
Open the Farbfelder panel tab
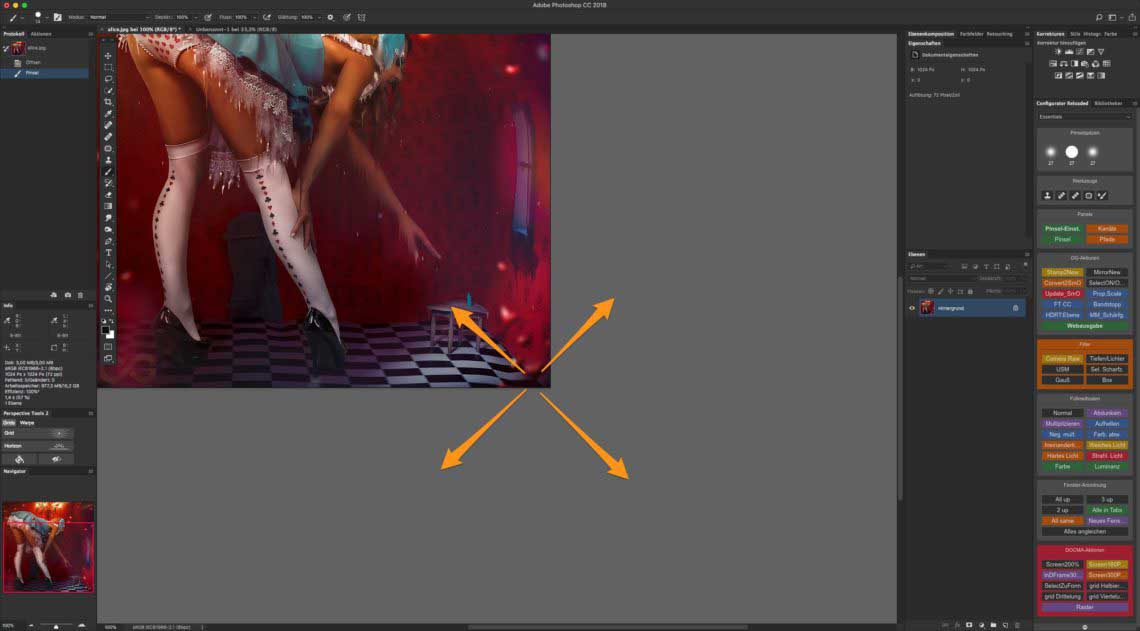971,33
